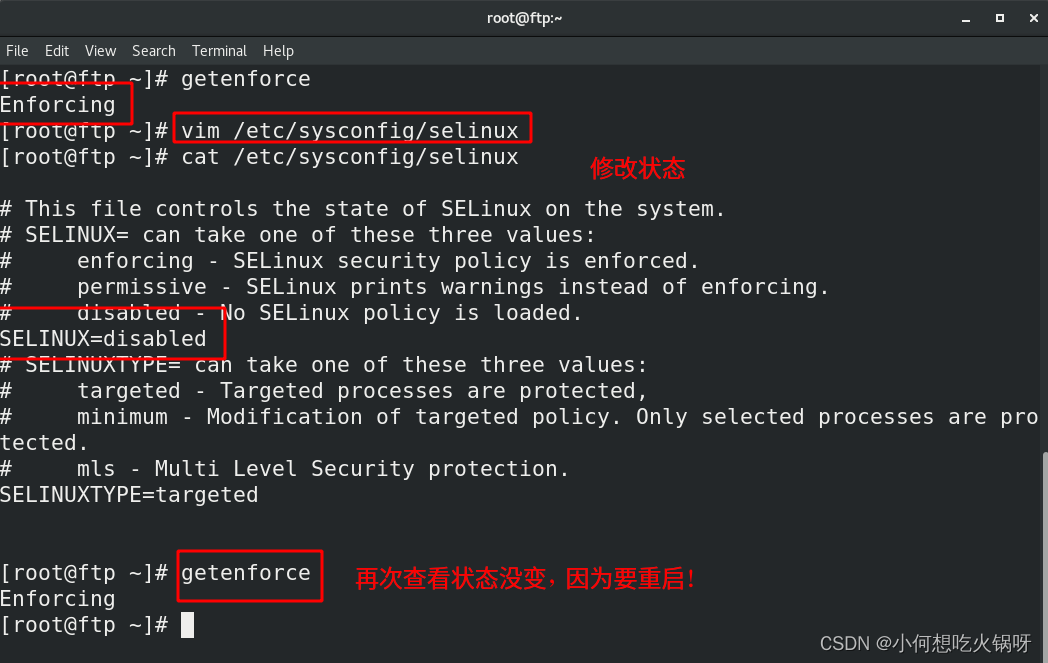Image resolution: width=1048 pixels, height=663 pixels.
Task: Open the File menu
Action: (17, 51)
